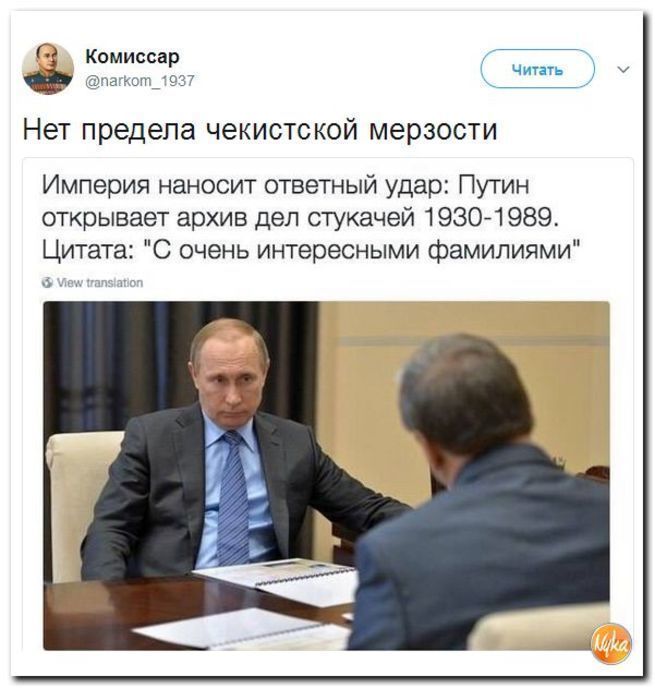Open the embedded meeting photo

click(326, 476)
